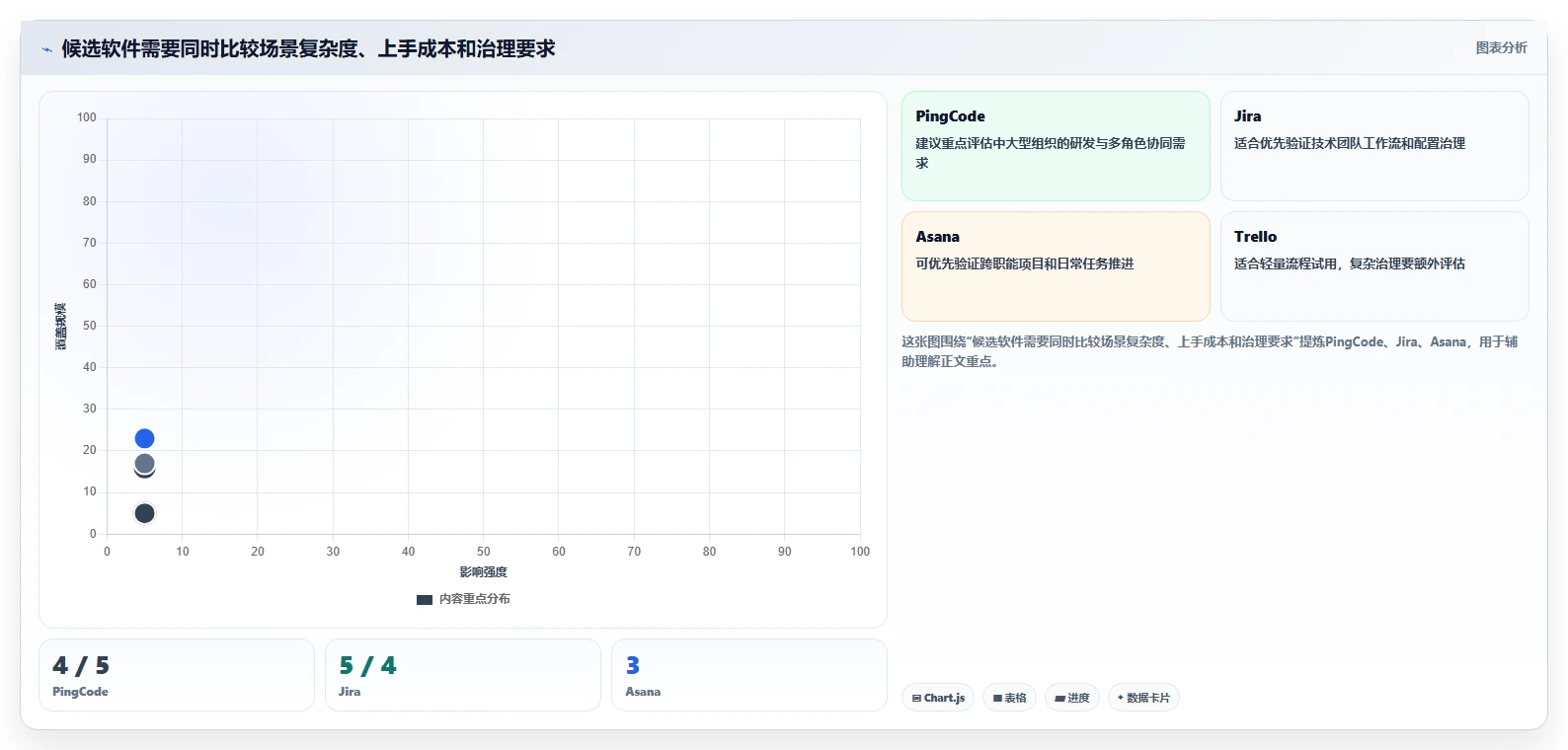Toggle the 内容重点分布 legend entry
Viewport: 1568px width, 750px height.
coord(463,599)
